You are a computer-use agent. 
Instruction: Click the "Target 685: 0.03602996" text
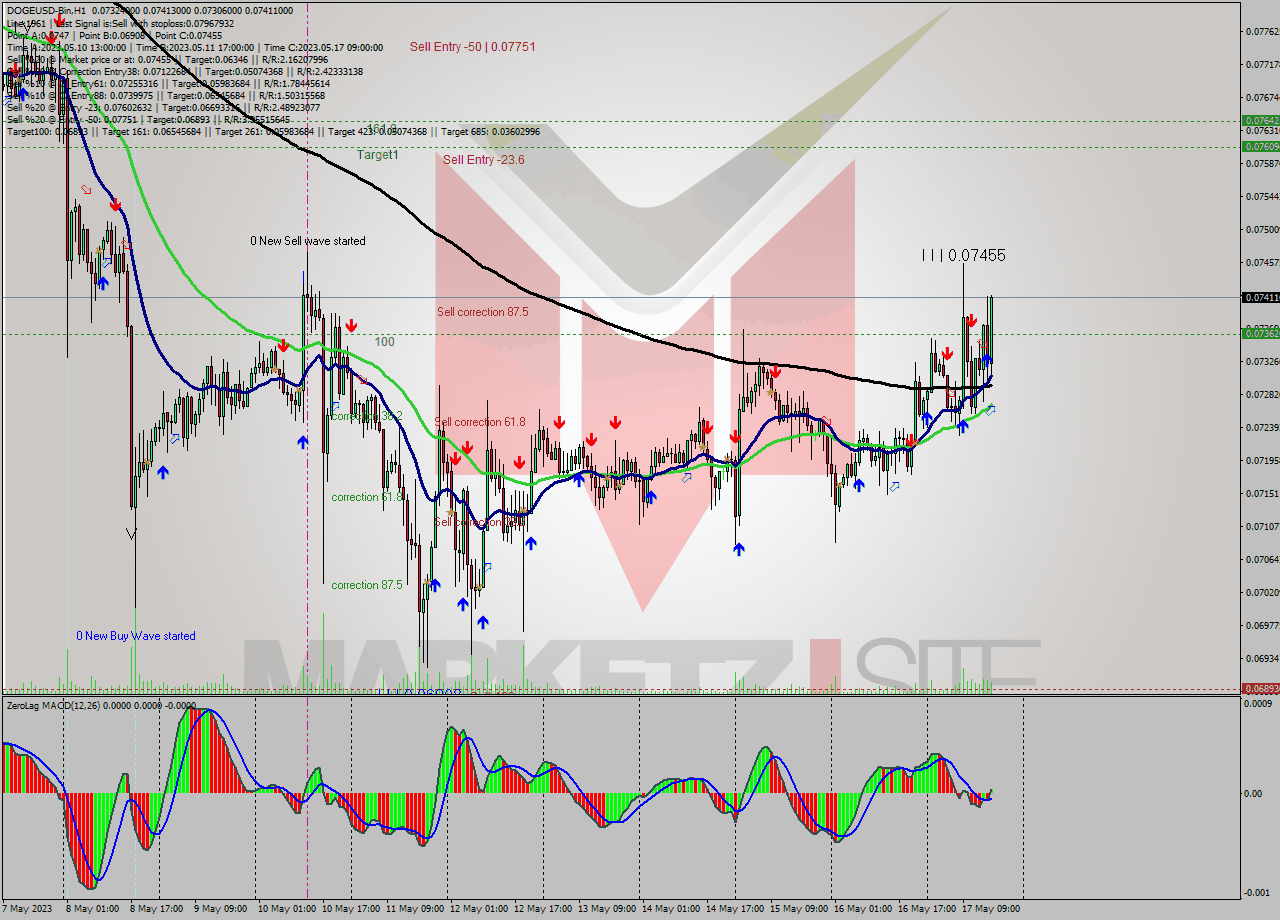click(x=490, y=131)
